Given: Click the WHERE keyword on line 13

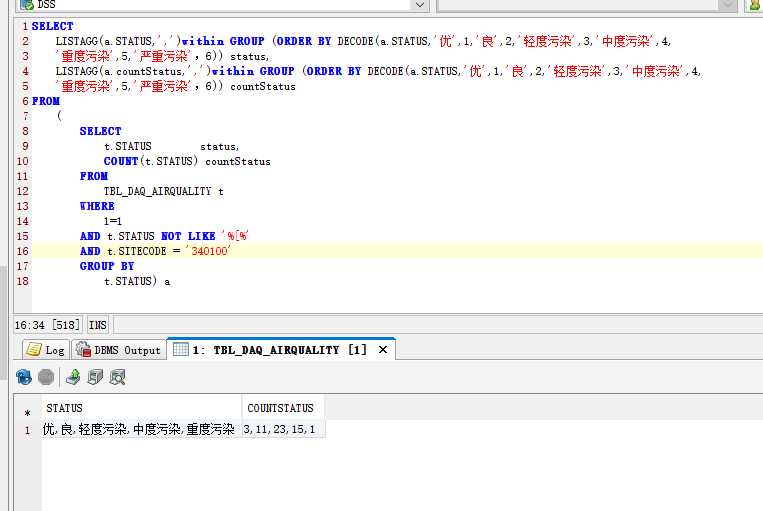Looking at the screenshot, I should pyautogui.click(x=97, y=206).
